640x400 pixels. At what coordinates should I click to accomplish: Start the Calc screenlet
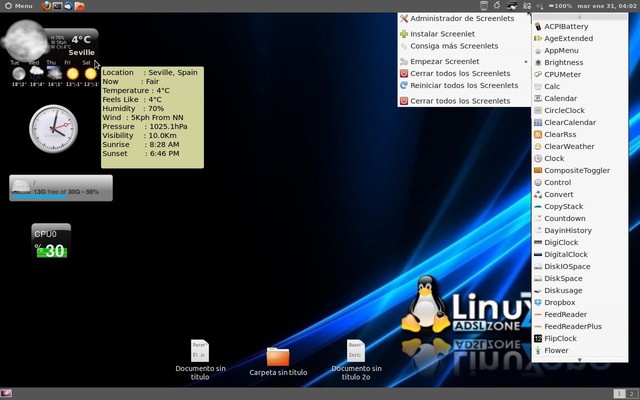(x=580, y=87)
